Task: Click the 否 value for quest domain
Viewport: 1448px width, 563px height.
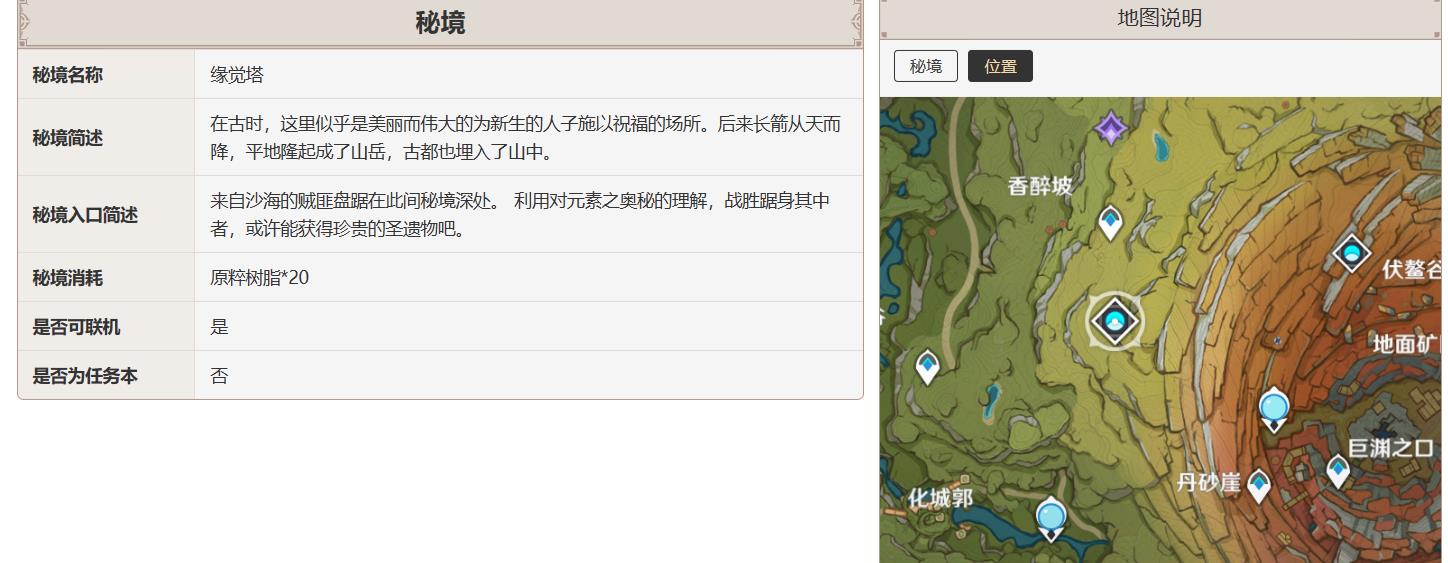Action: tap(219, 376)
